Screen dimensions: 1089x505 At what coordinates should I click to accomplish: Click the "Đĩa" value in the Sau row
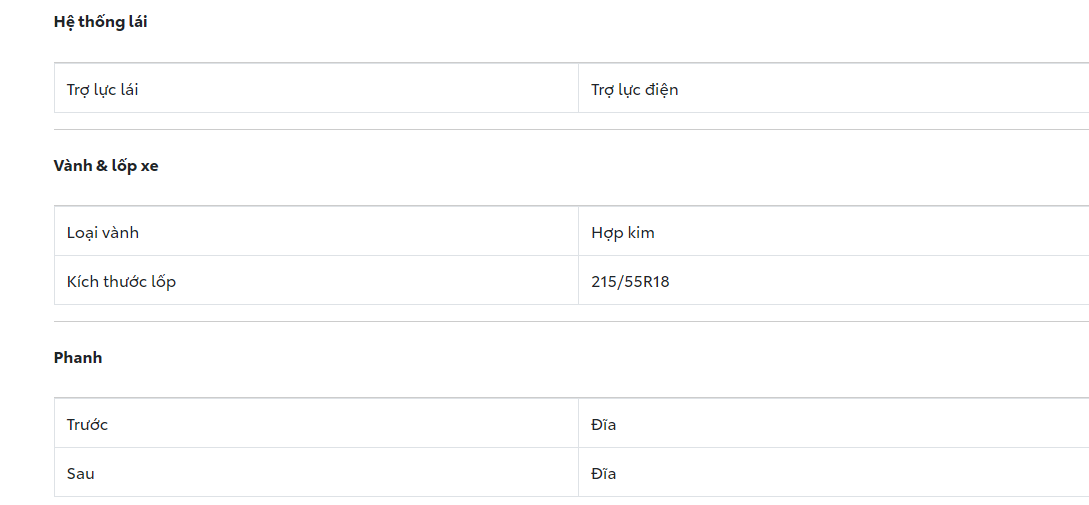pyautogui.click(x=603, y=474)
